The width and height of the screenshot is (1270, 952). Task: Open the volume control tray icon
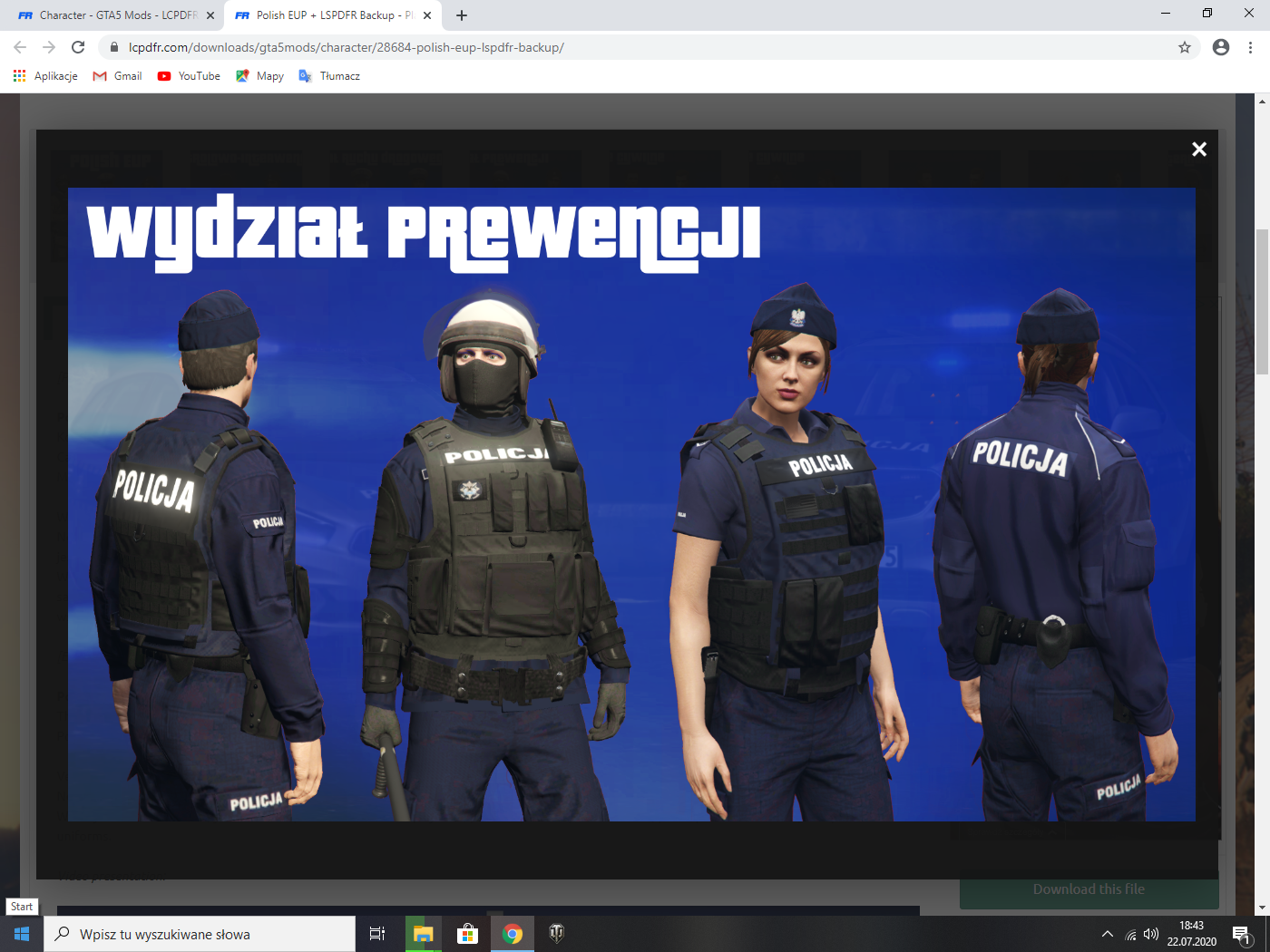(x=1151, y=934)
